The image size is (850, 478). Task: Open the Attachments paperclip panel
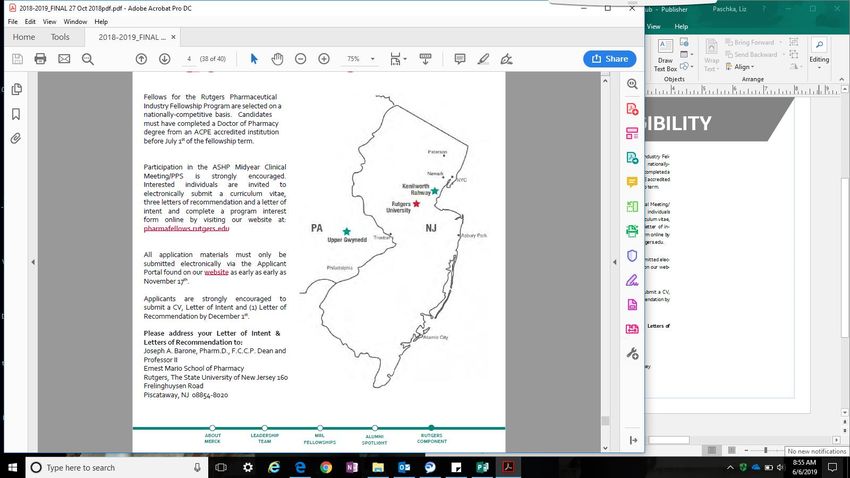(16, 138)
